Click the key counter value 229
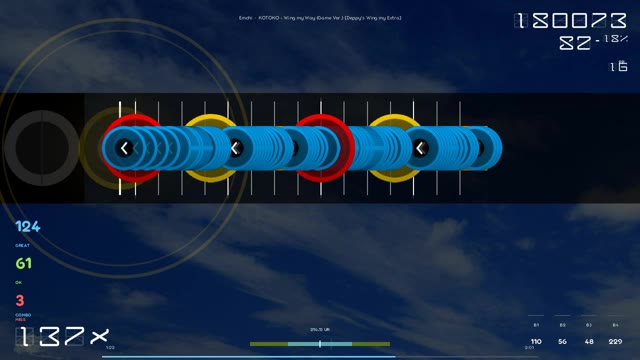Viewport: 640px width, 360px height. click(616, 342)
